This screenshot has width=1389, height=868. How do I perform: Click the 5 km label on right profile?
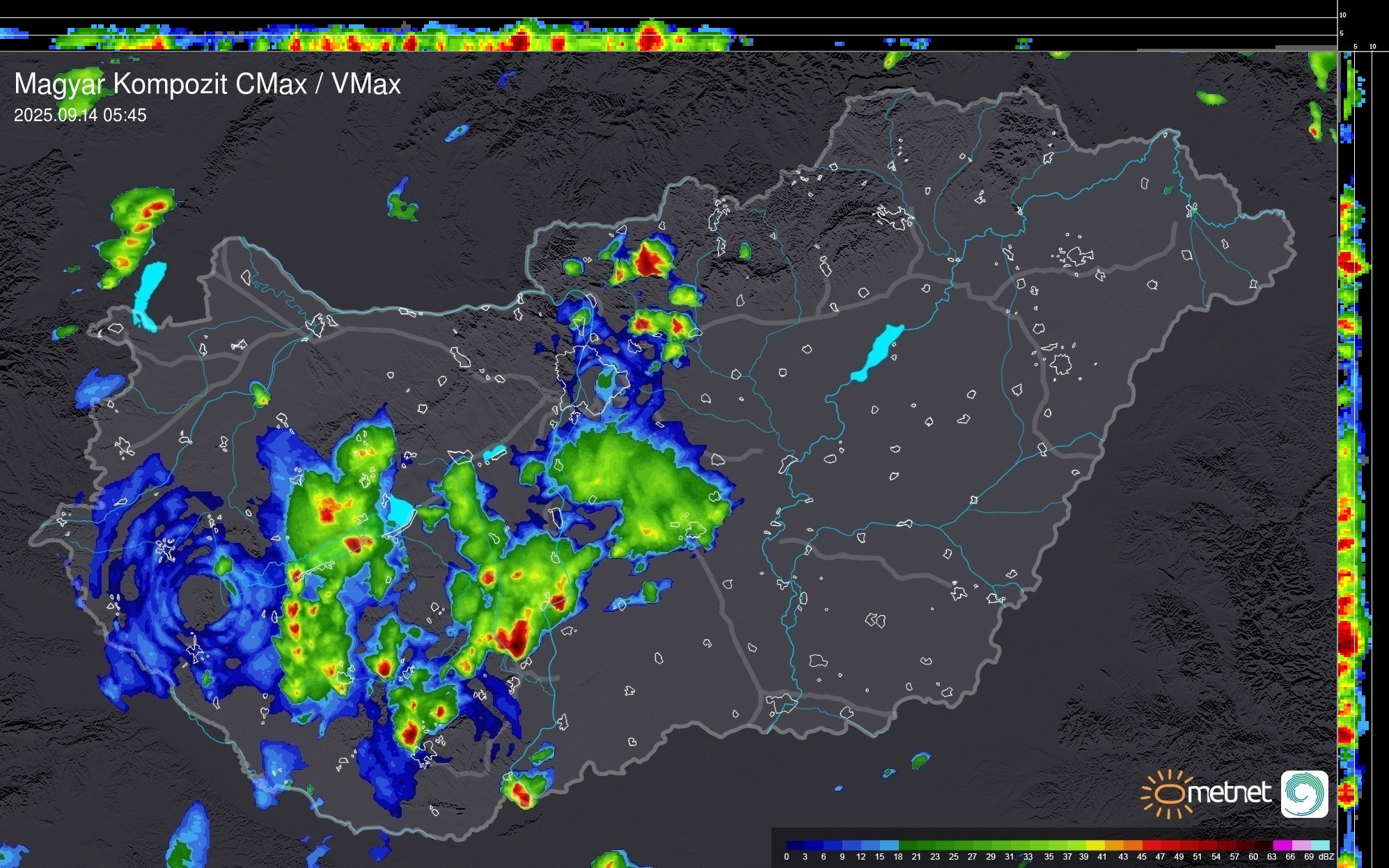(1355, 47)
